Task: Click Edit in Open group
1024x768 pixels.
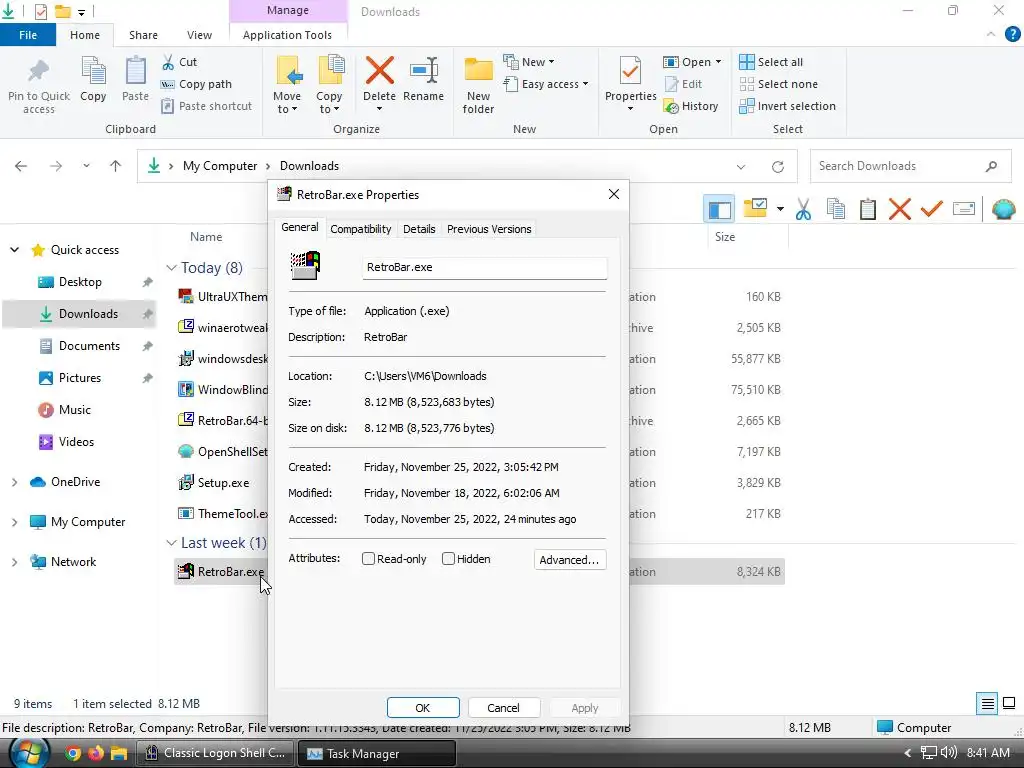Action: coord(683,84)
